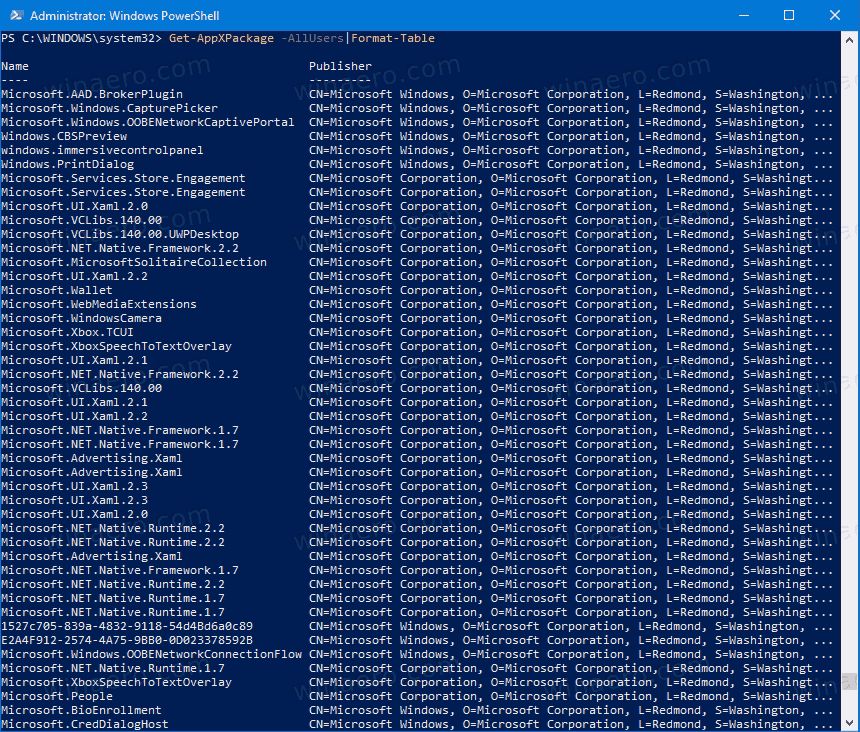This screenshot has height=732, width=860.
Task: Select the Microsoft.MicrosoftSolitaireCollection entry
Action: (130, 261)
